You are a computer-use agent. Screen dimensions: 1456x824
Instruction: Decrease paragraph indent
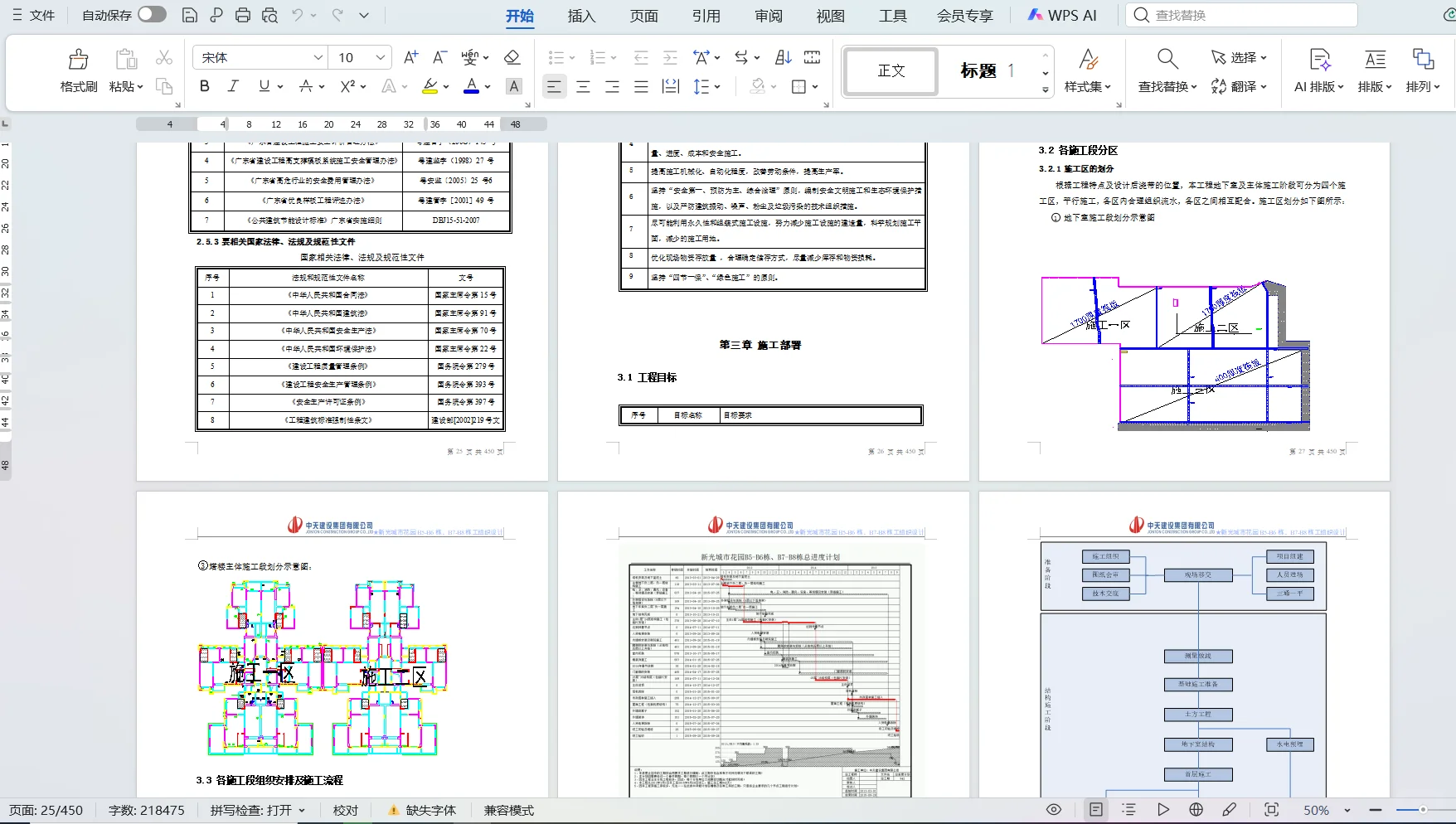[641, 57]
